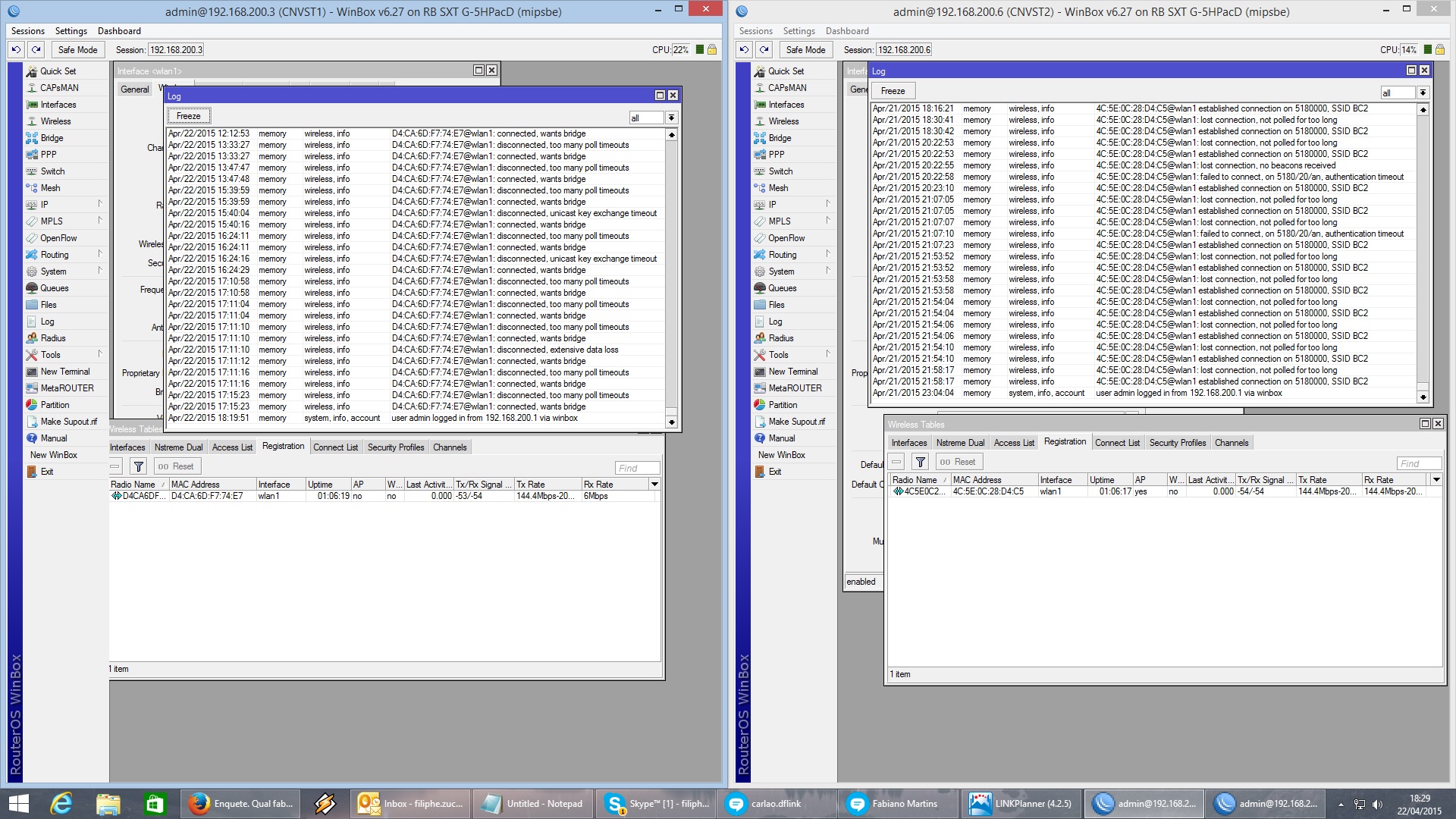This screenshot has width=1456, height=819.
Task: Switch to Security Profiles tab in right Wireless Tables
Action: coord(1177,443)
